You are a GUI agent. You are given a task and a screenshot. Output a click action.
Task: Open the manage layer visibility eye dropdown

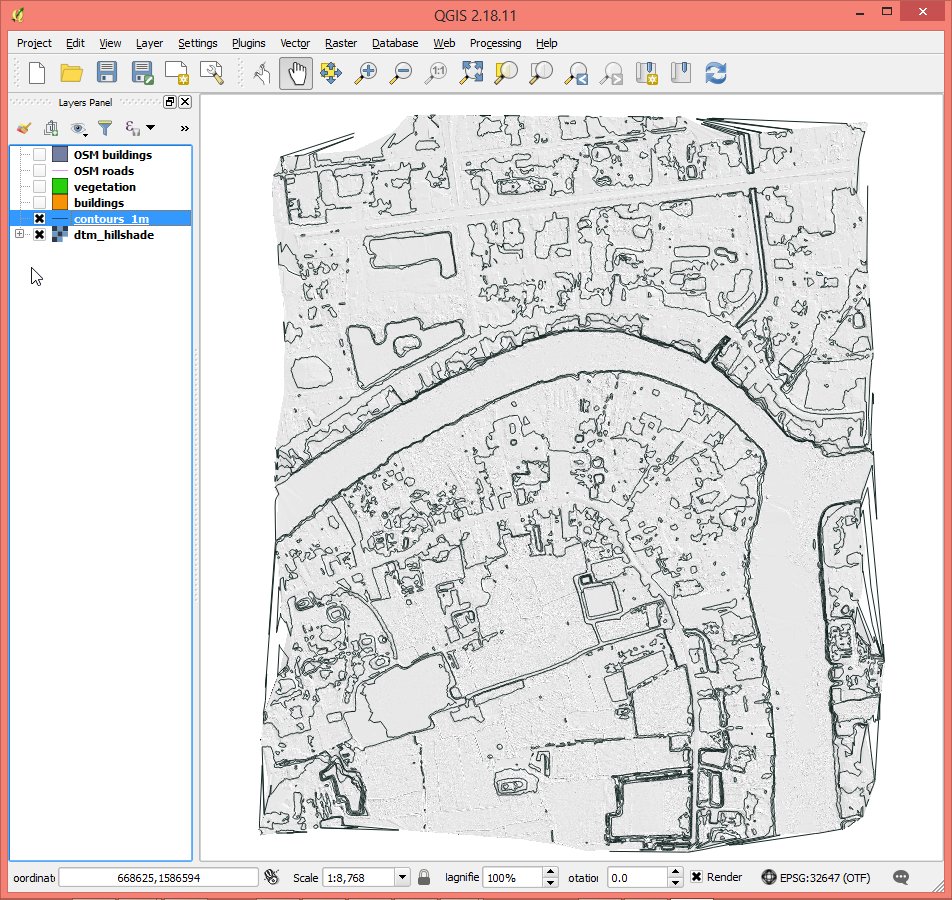78,128
